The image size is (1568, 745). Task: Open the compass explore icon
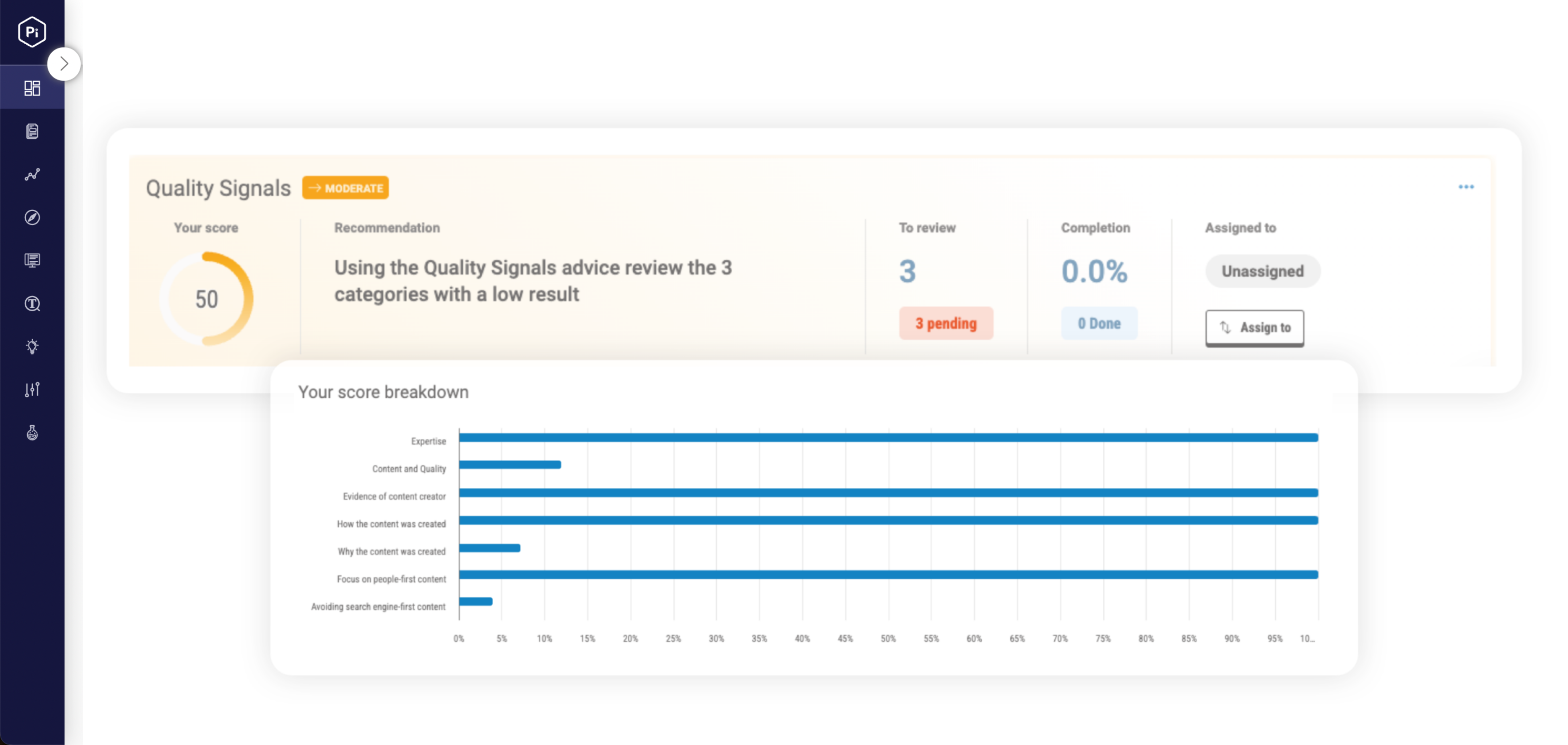(x=32, y=217)
